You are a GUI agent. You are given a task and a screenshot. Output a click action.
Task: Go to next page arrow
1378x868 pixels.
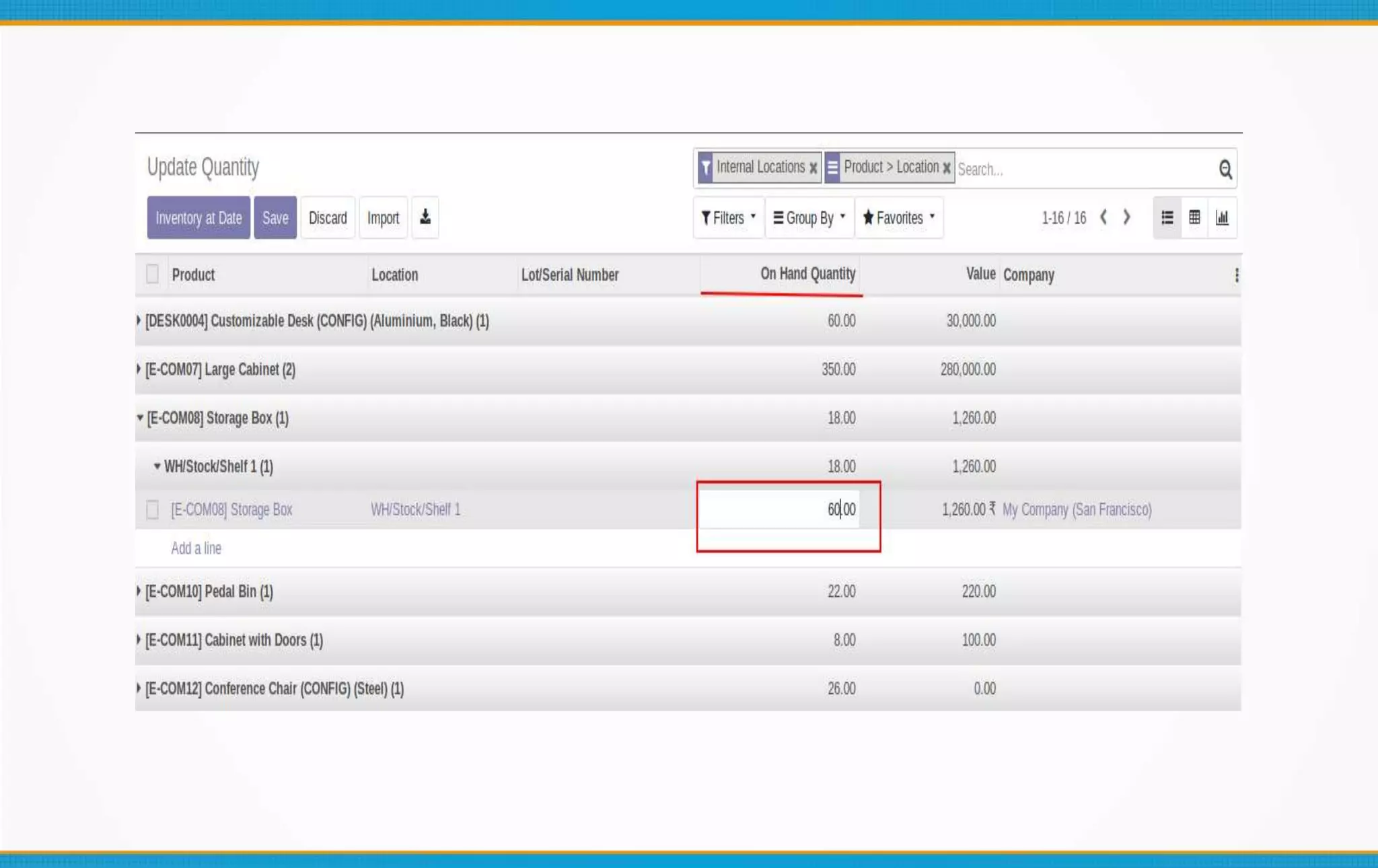click(1126, 217)
